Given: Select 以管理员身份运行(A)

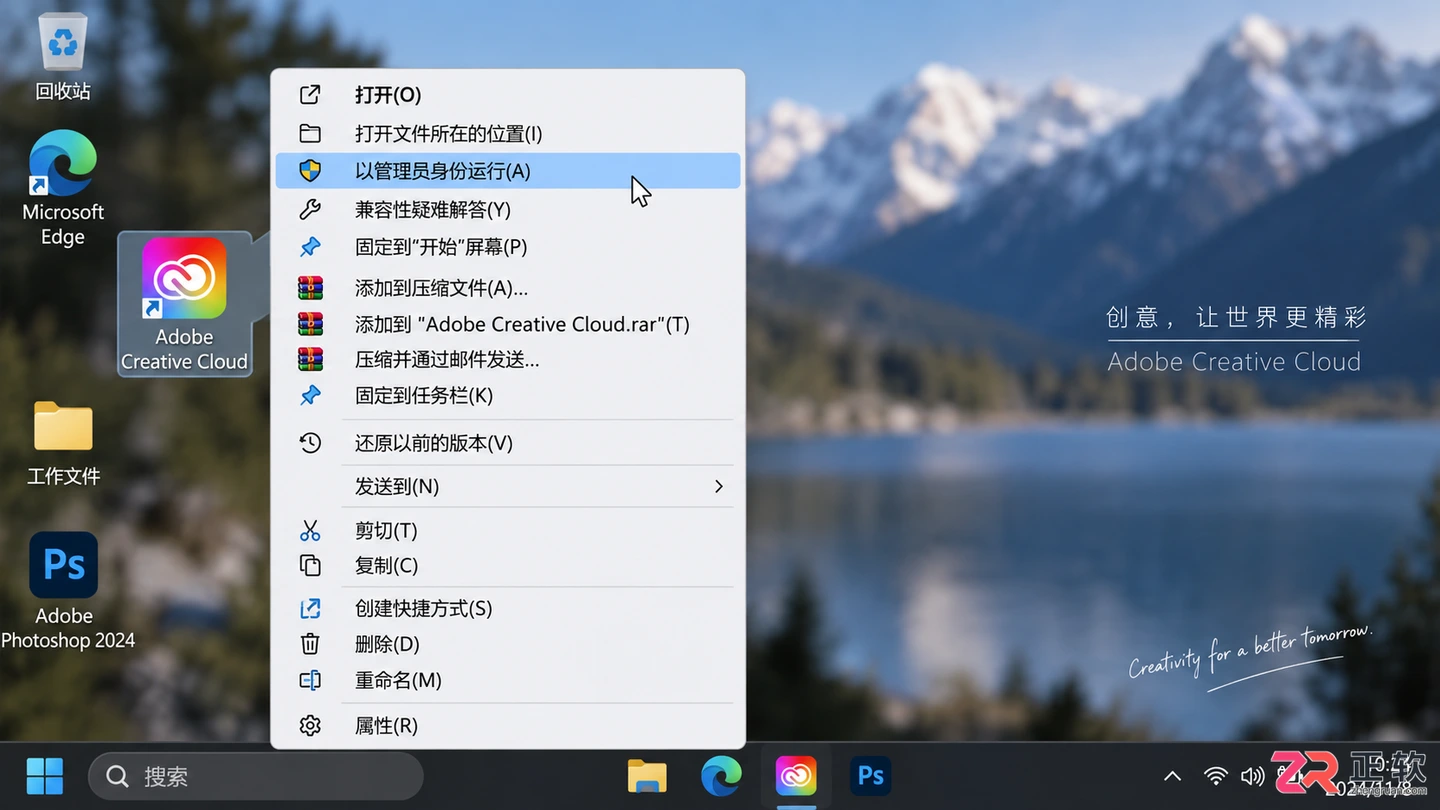Looking at the screenshot, I should click(x=508, y=171).
